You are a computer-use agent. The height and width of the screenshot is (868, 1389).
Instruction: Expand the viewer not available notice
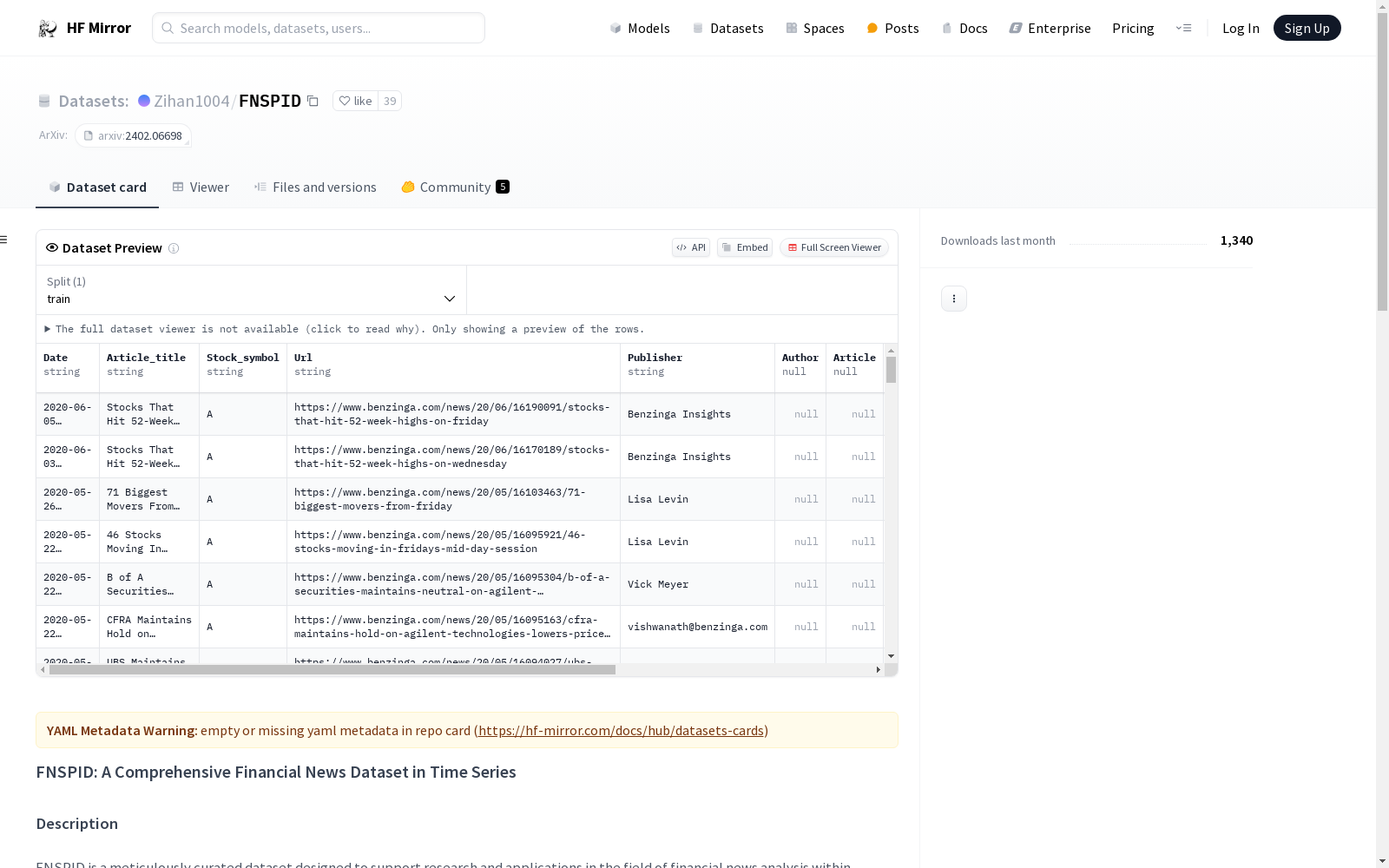point(48,330)
